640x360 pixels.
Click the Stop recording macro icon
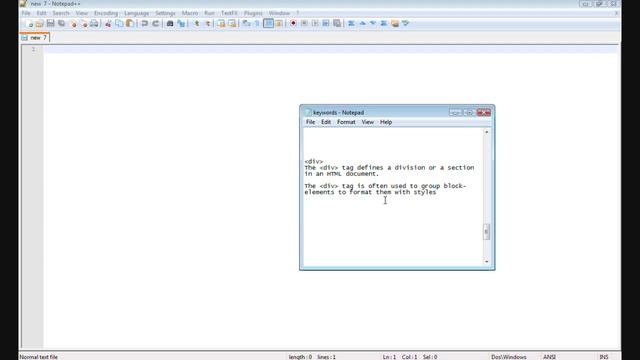pyautogui.click(x=304, y=24)
